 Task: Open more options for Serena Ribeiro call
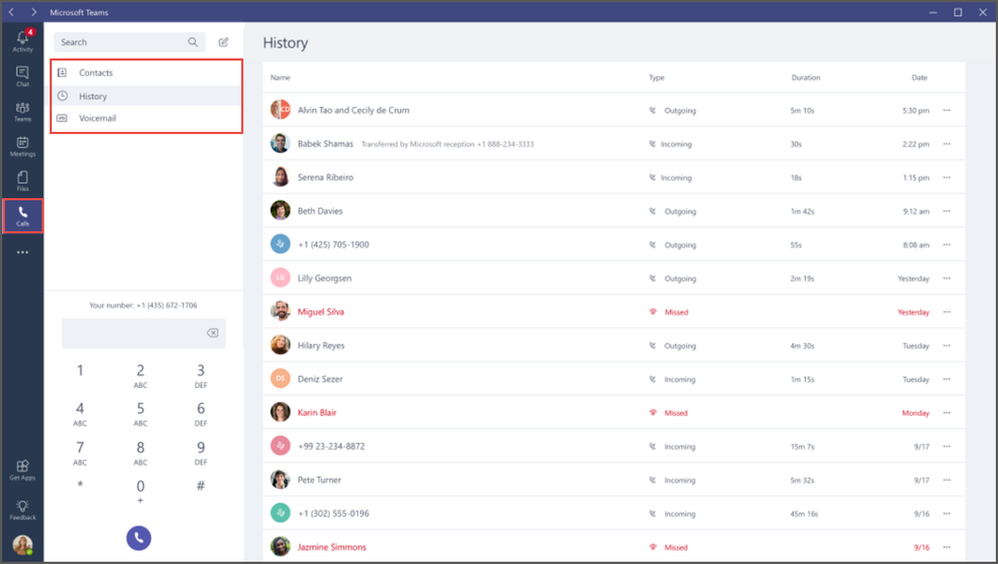click(946, 178)
